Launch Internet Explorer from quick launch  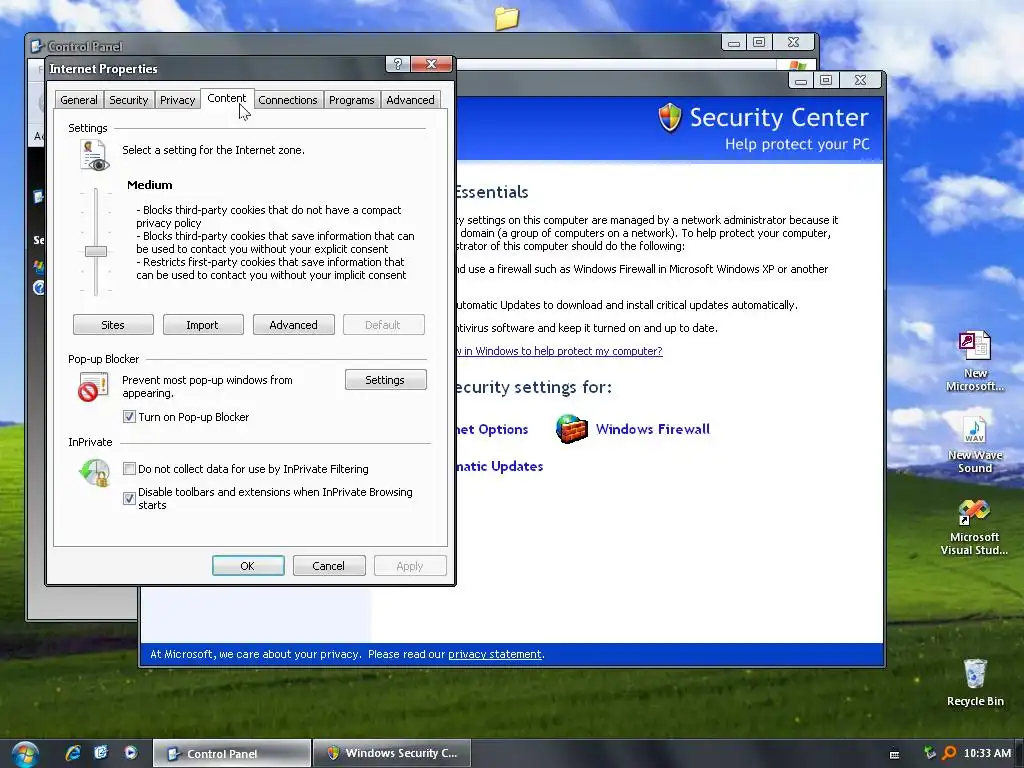pyautogui.click(x=72, y=753)
